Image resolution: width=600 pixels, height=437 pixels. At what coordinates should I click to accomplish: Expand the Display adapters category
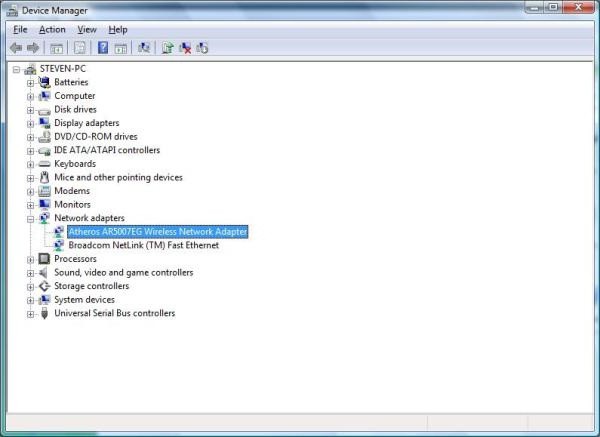click(31, 123)
